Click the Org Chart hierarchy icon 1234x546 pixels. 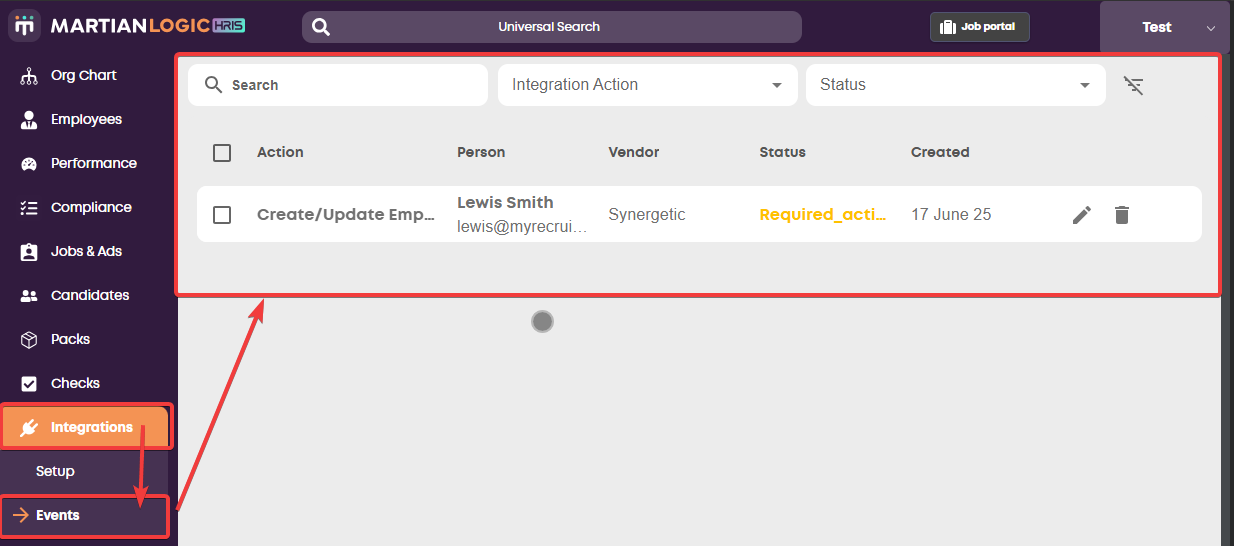coord(29,76)
